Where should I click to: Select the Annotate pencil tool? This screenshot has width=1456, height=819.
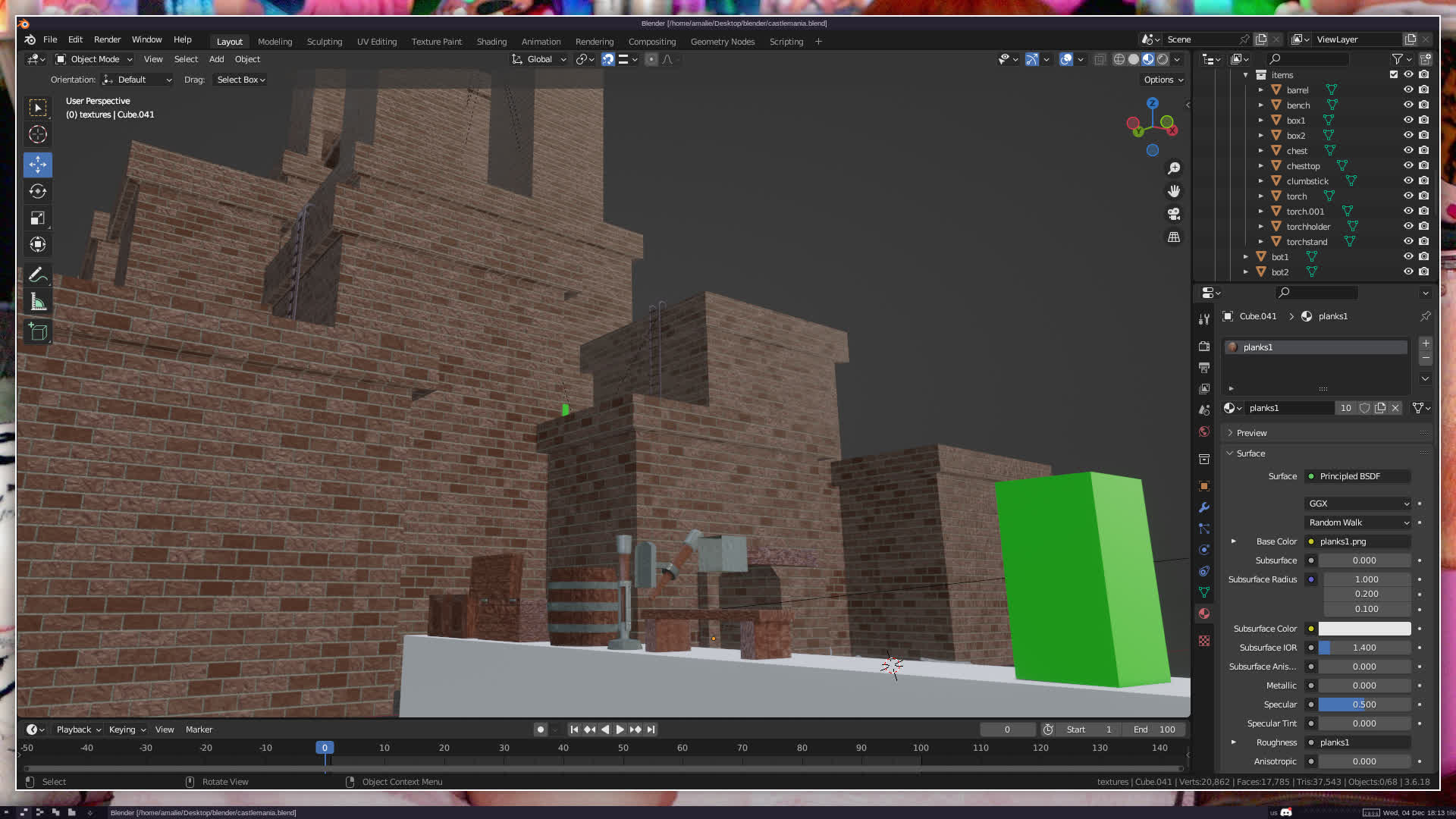click(38, 275)
